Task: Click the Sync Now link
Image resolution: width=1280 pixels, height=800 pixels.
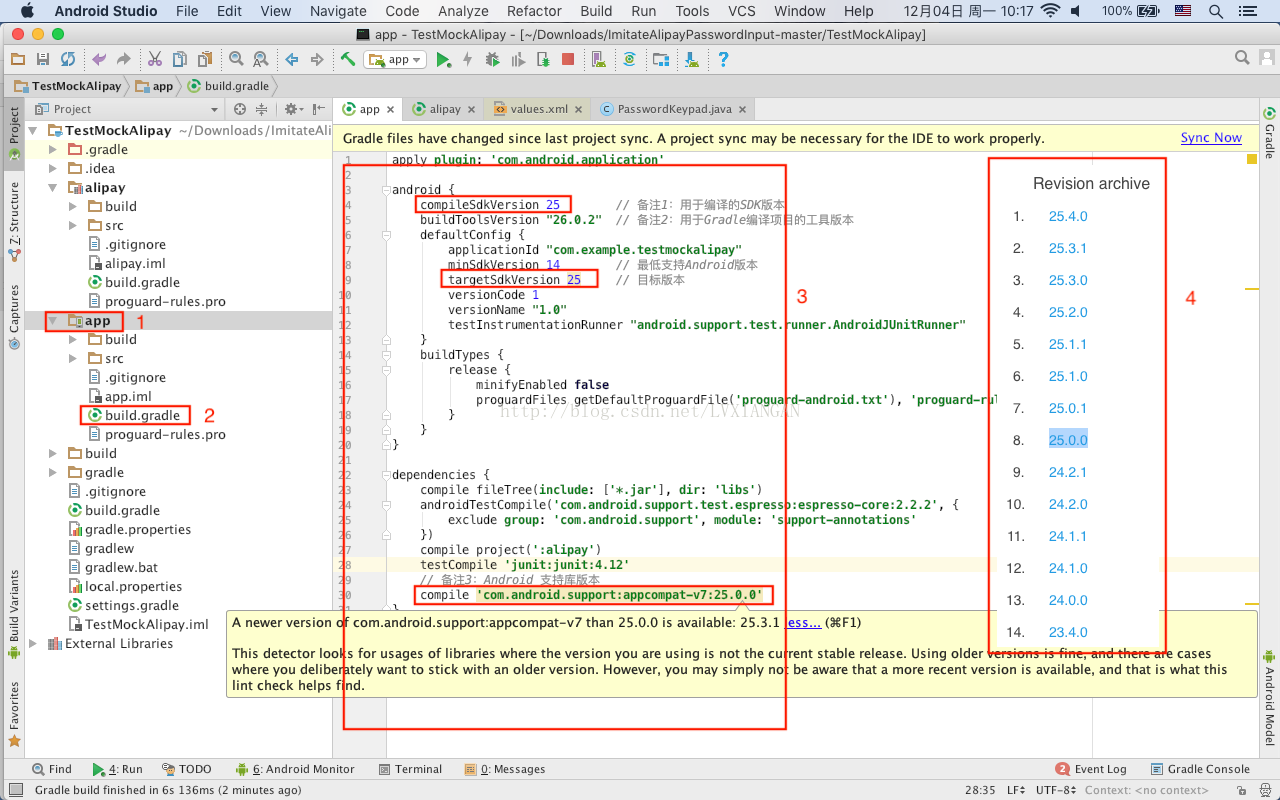Action: 1211,138
